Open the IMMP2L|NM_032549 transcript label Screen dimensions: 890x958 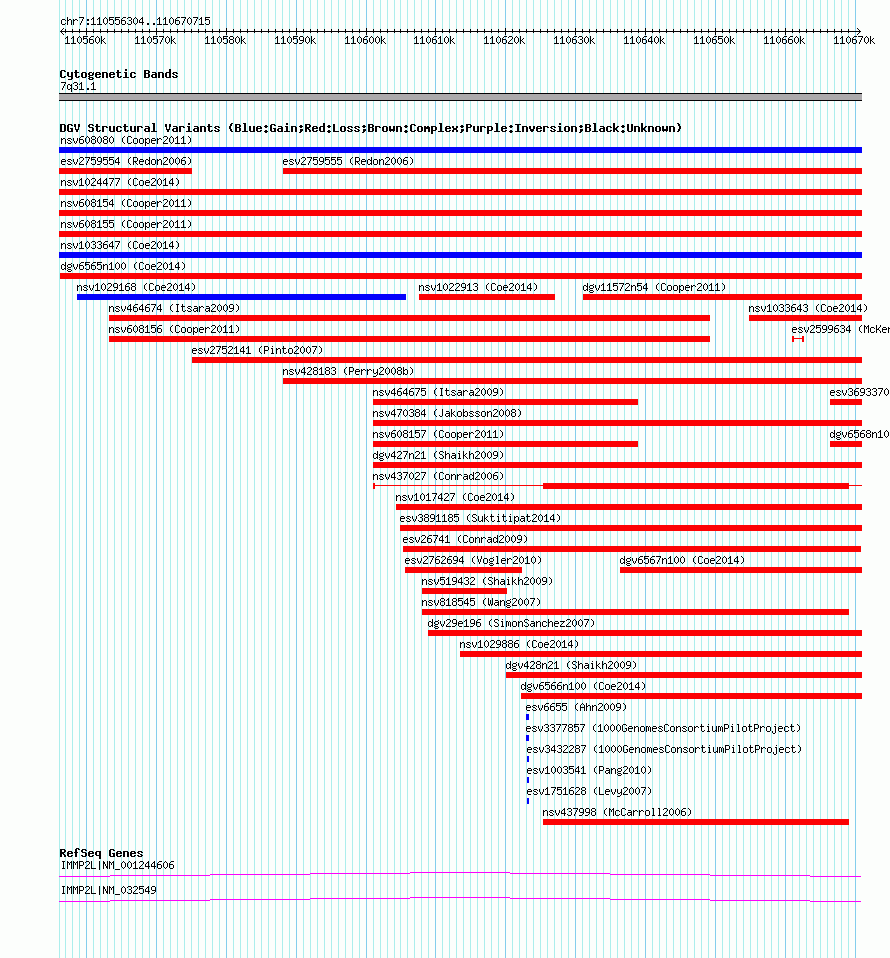click(x=108, y=890)
